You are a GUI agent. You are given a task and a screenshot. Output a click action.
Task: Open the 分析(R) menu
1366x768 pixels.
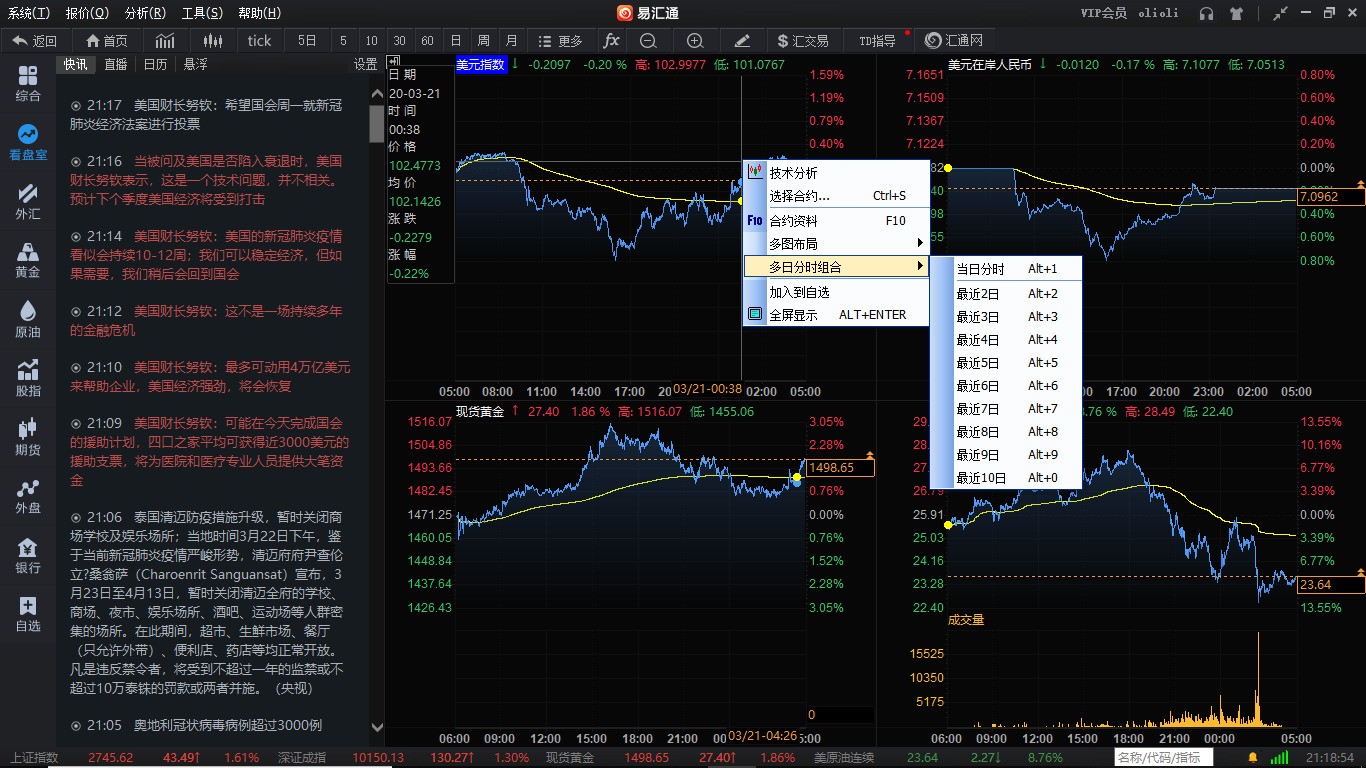[146, 13]
